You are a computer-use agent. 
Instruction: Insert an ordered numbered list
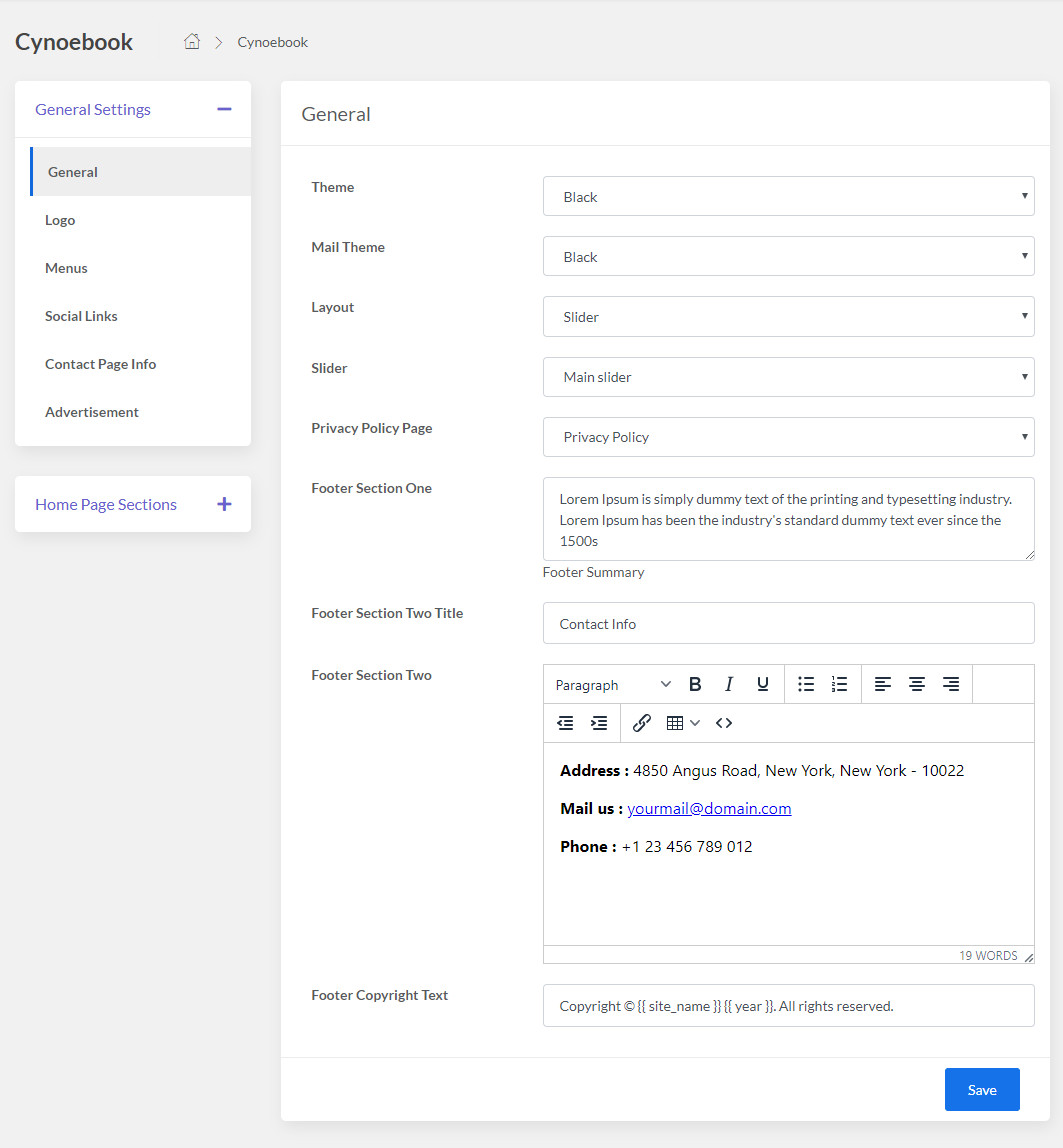click(x=839, y=684)
